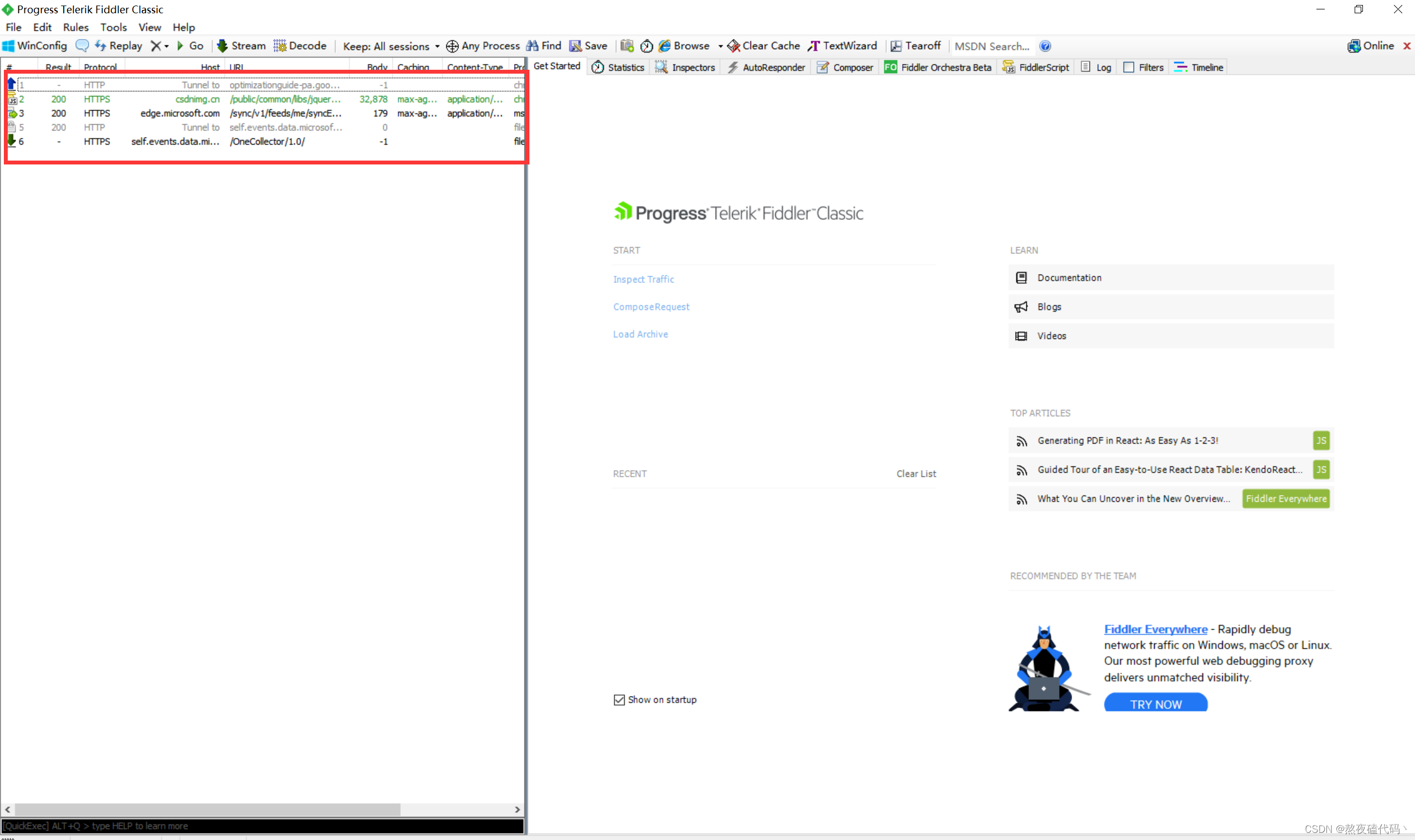
Task: Expand the Browse dropdown arrow
Action: click(720, 47)
